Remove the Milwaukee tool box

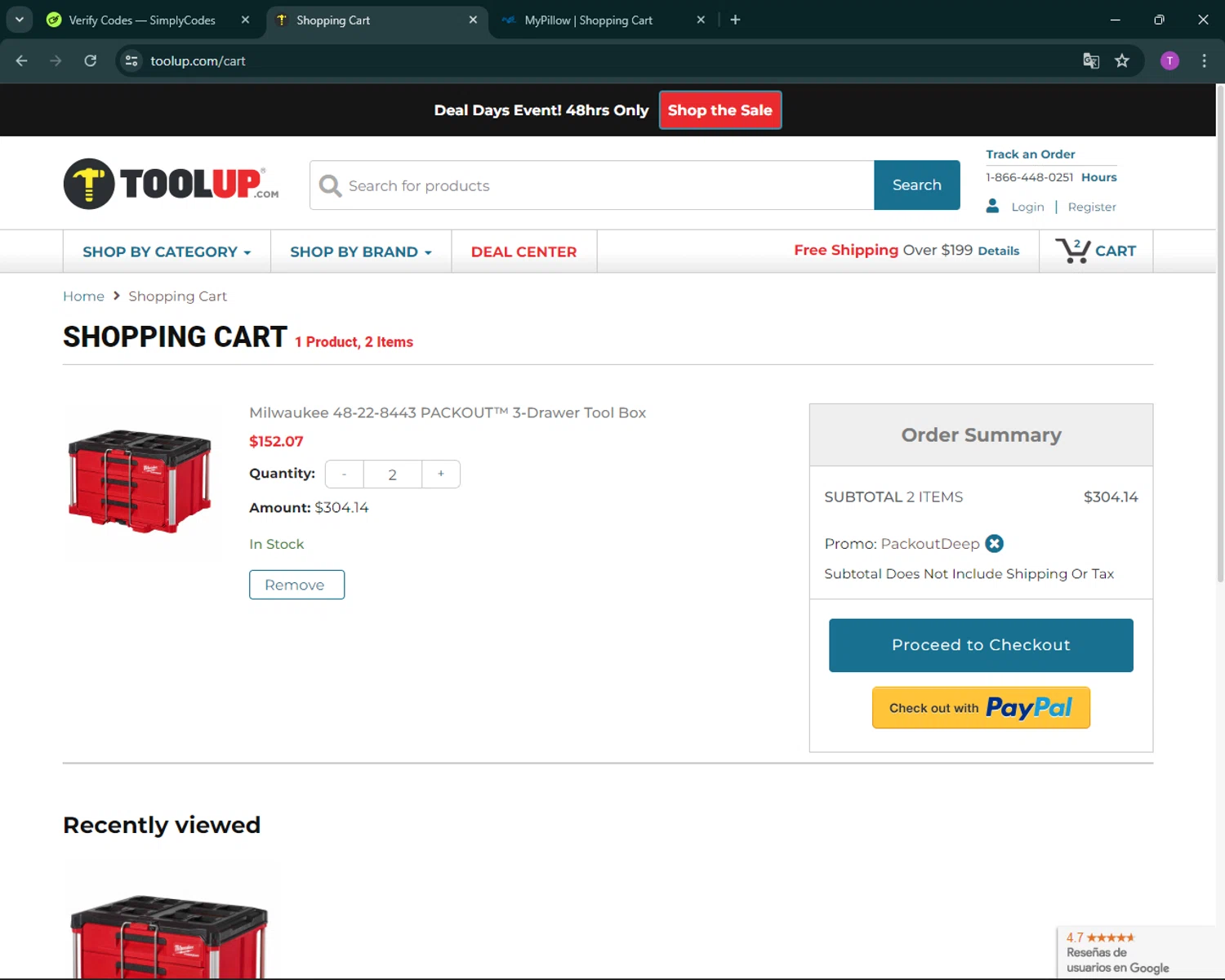point(296,585)
